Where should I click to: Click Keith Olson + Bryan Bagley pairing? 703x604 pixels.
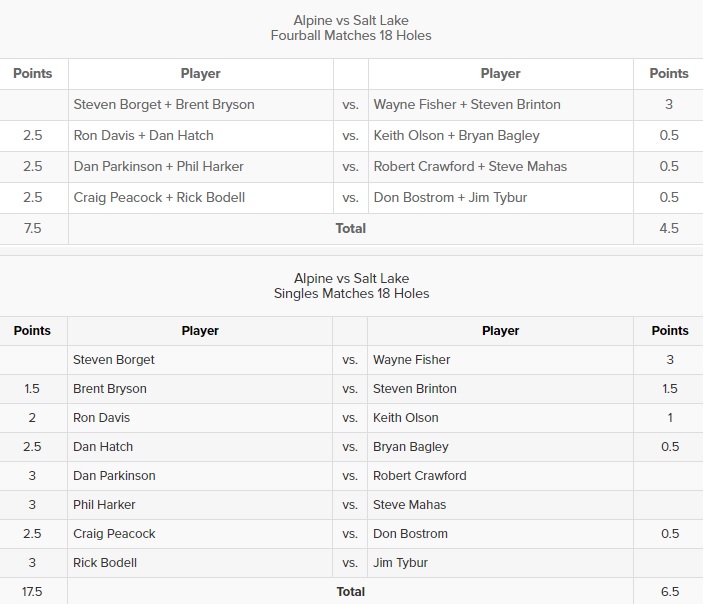456,135
